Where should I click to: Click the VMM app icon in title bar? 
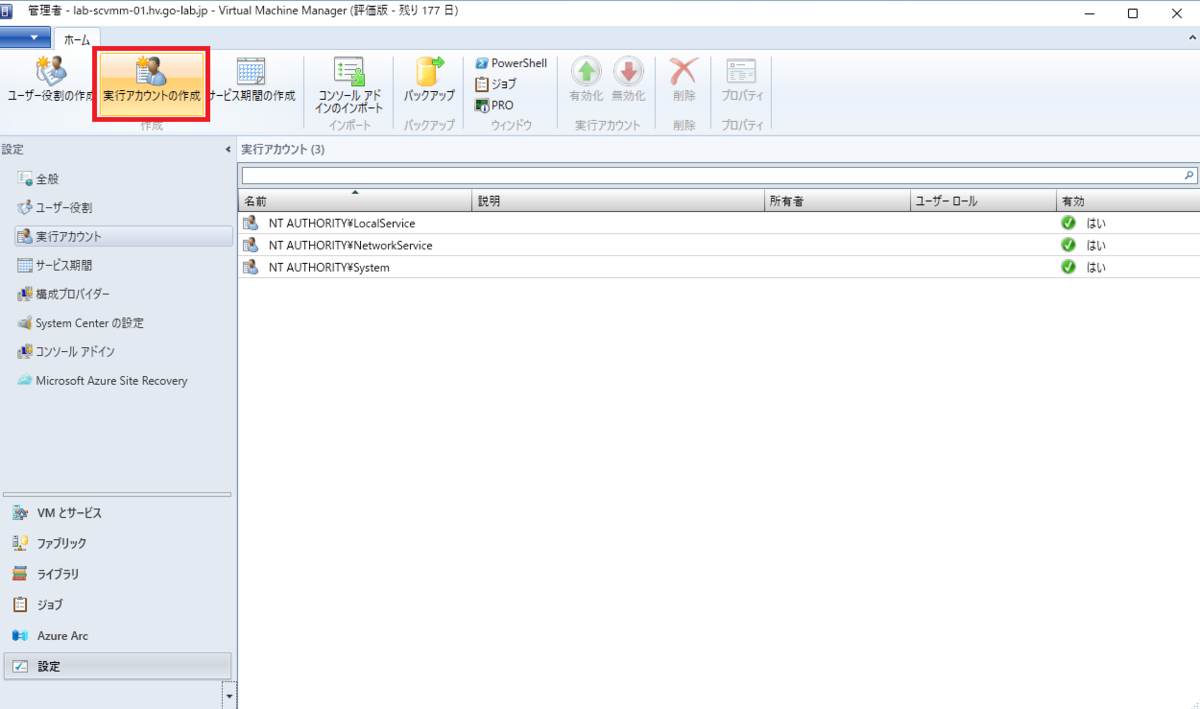[x=7, y=11]
